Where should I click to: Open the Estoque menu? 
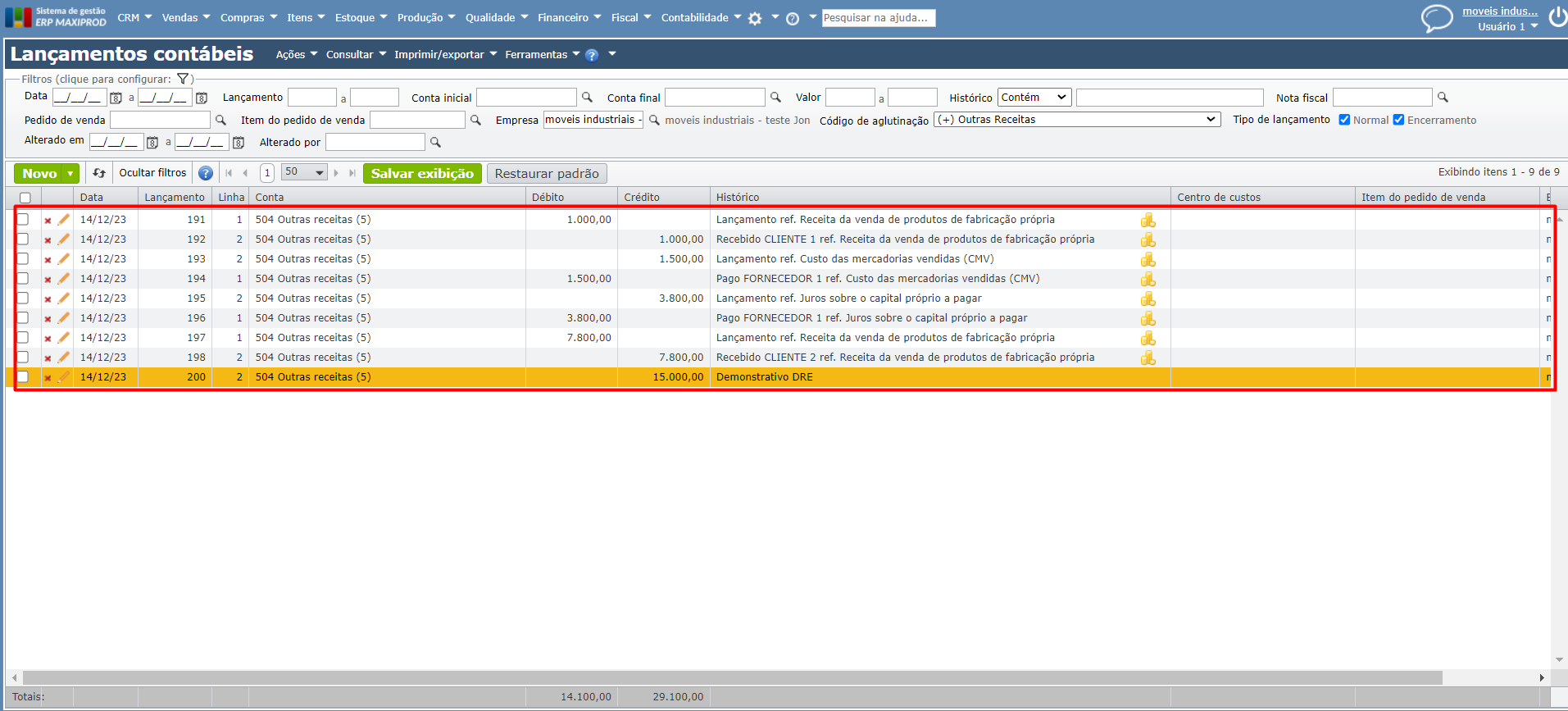pyautogui.click(x=361, y=18)
